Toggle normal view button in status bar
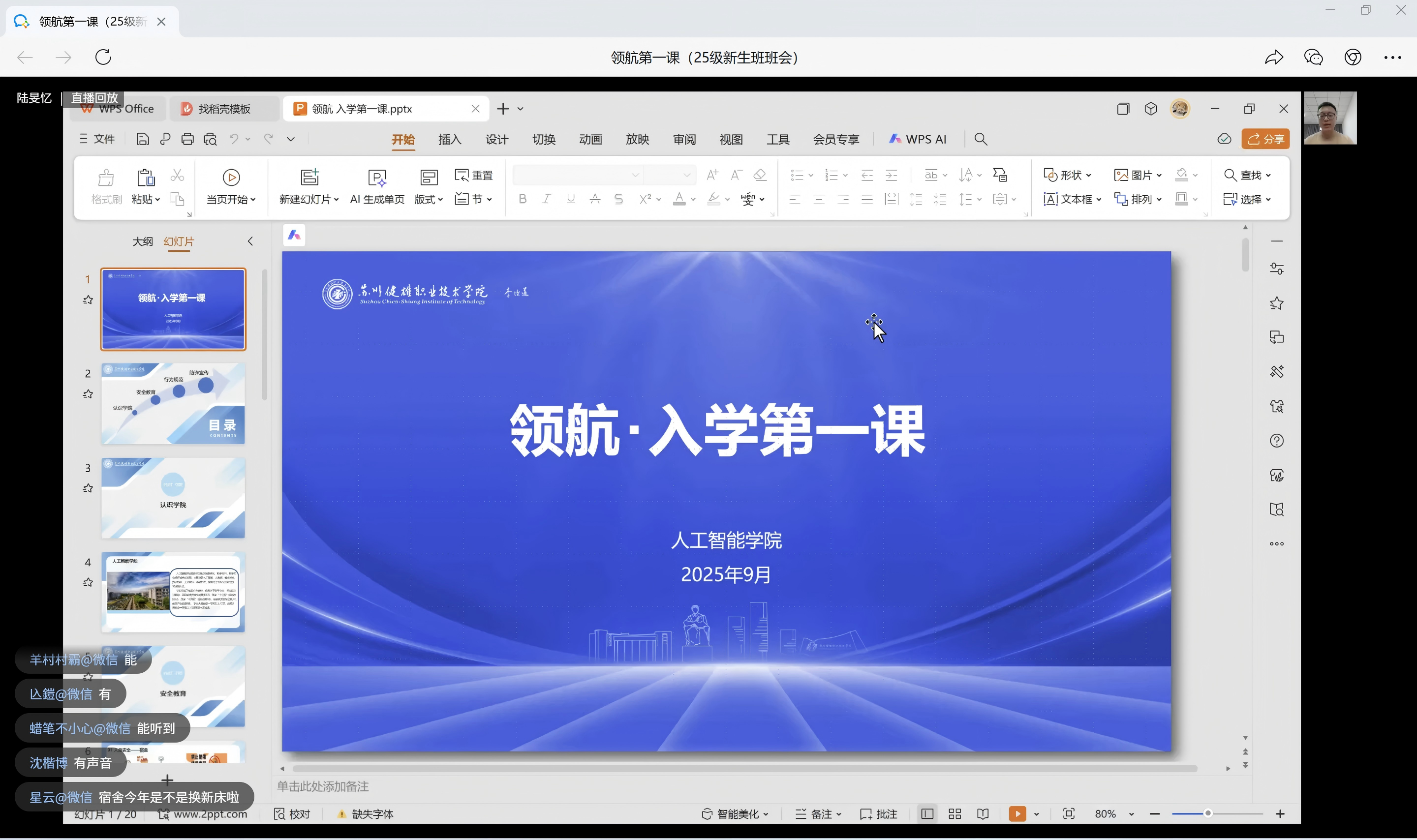 (x=927, y=814)
